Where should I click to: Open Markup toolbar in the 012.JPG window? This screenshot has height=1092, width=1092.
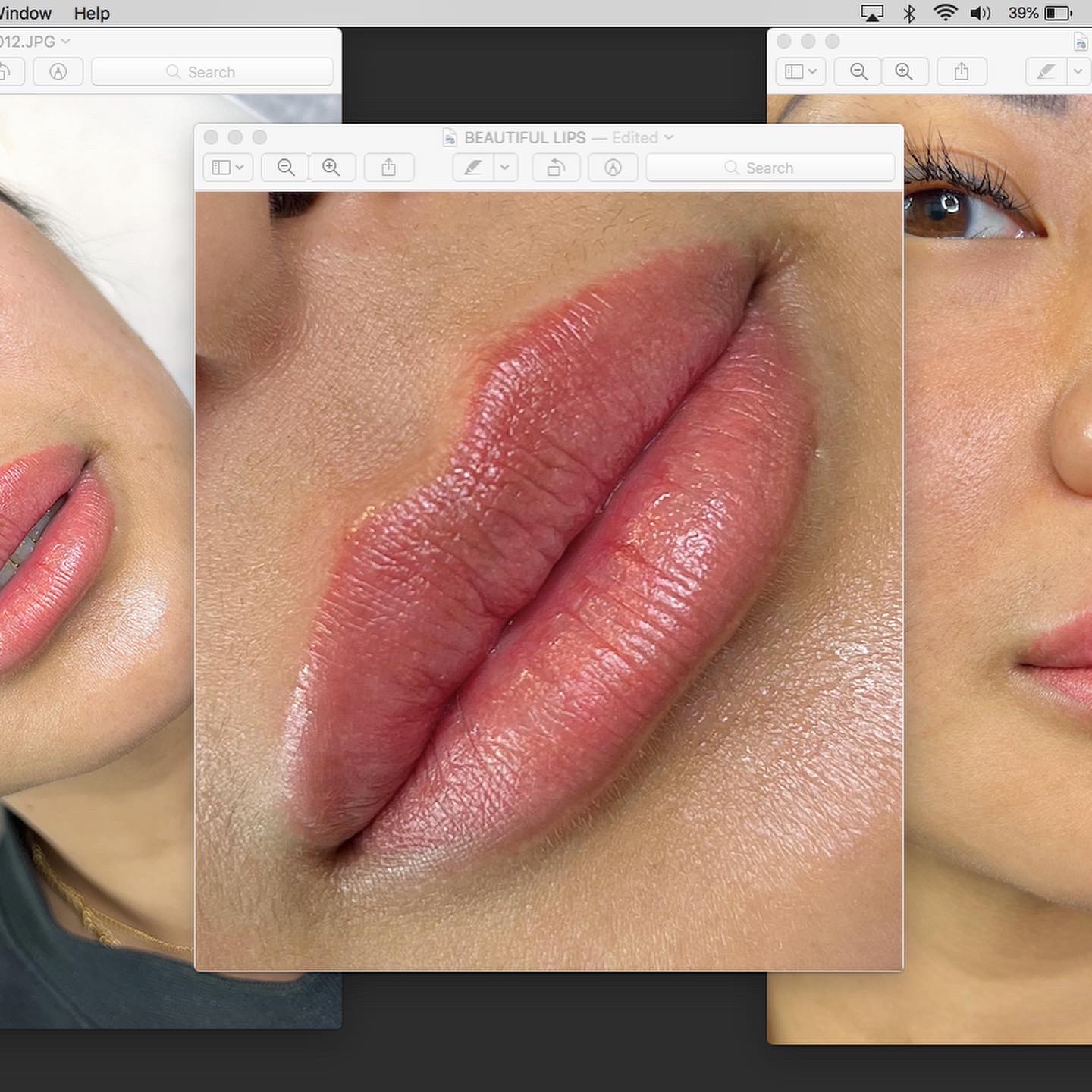tap(58, 72)
